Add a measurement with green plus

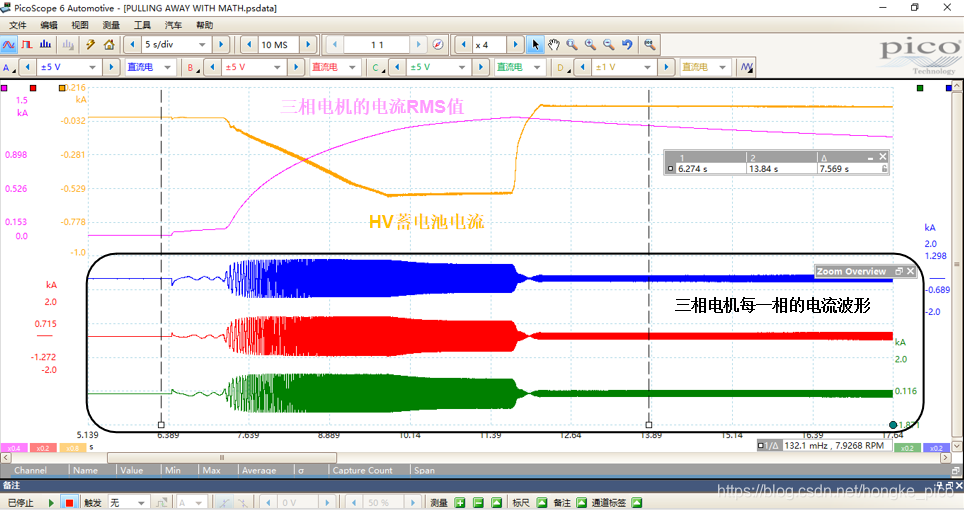coord(460,503)
